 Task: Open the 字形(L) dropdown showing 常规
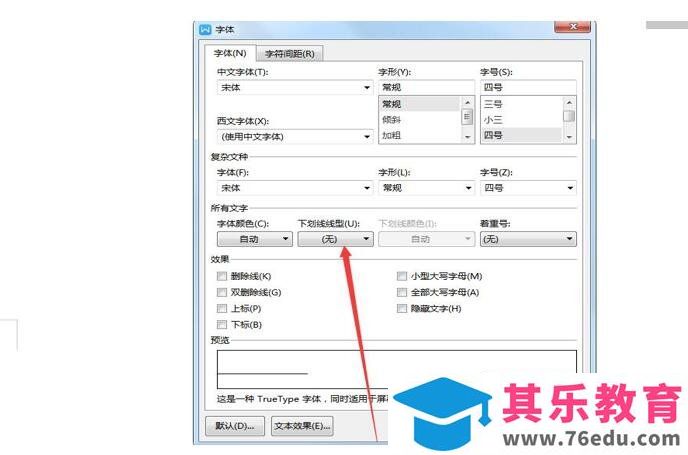pos(426,188)
